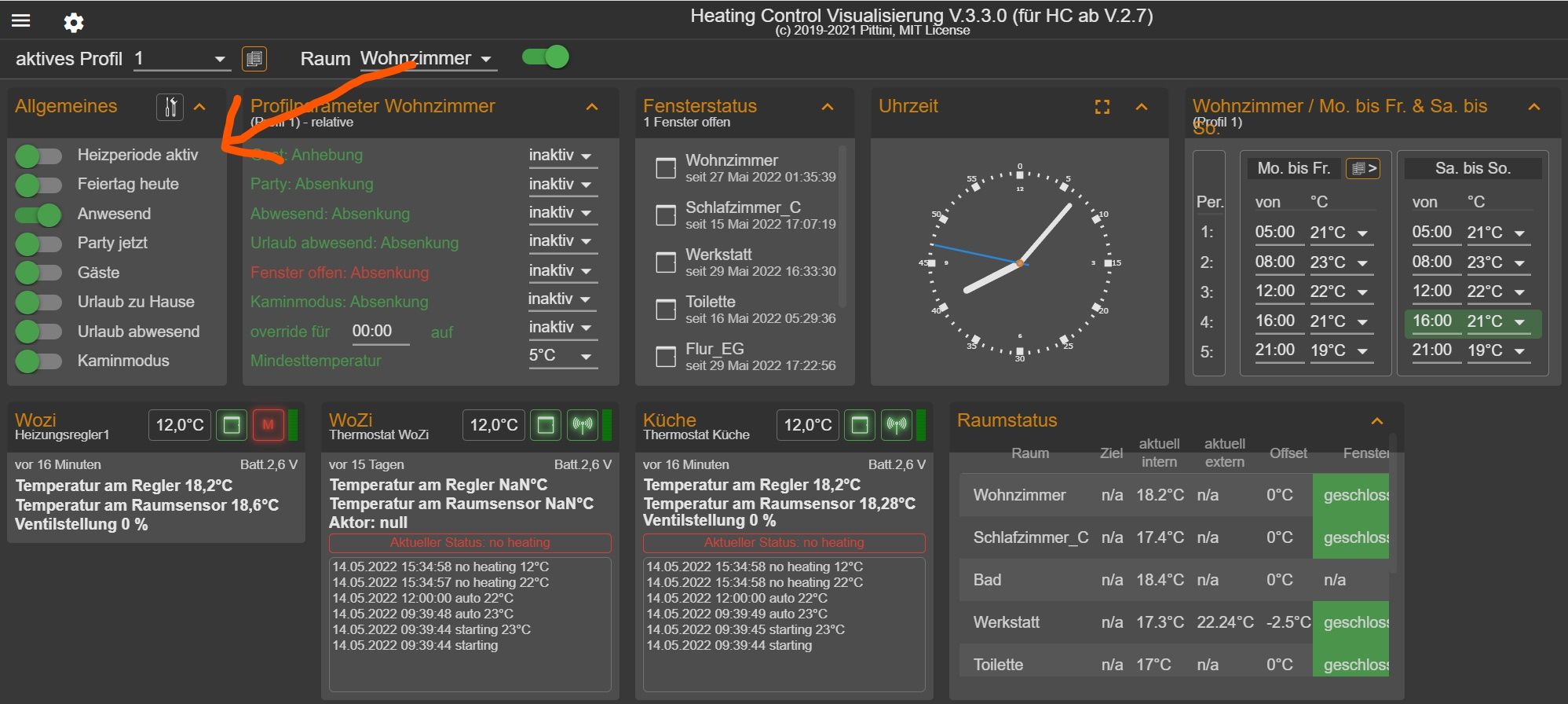Click Aktueller Status: no heating on WoZi
The width and height of the screenshot is (1568, 704).
click(470, 543)
